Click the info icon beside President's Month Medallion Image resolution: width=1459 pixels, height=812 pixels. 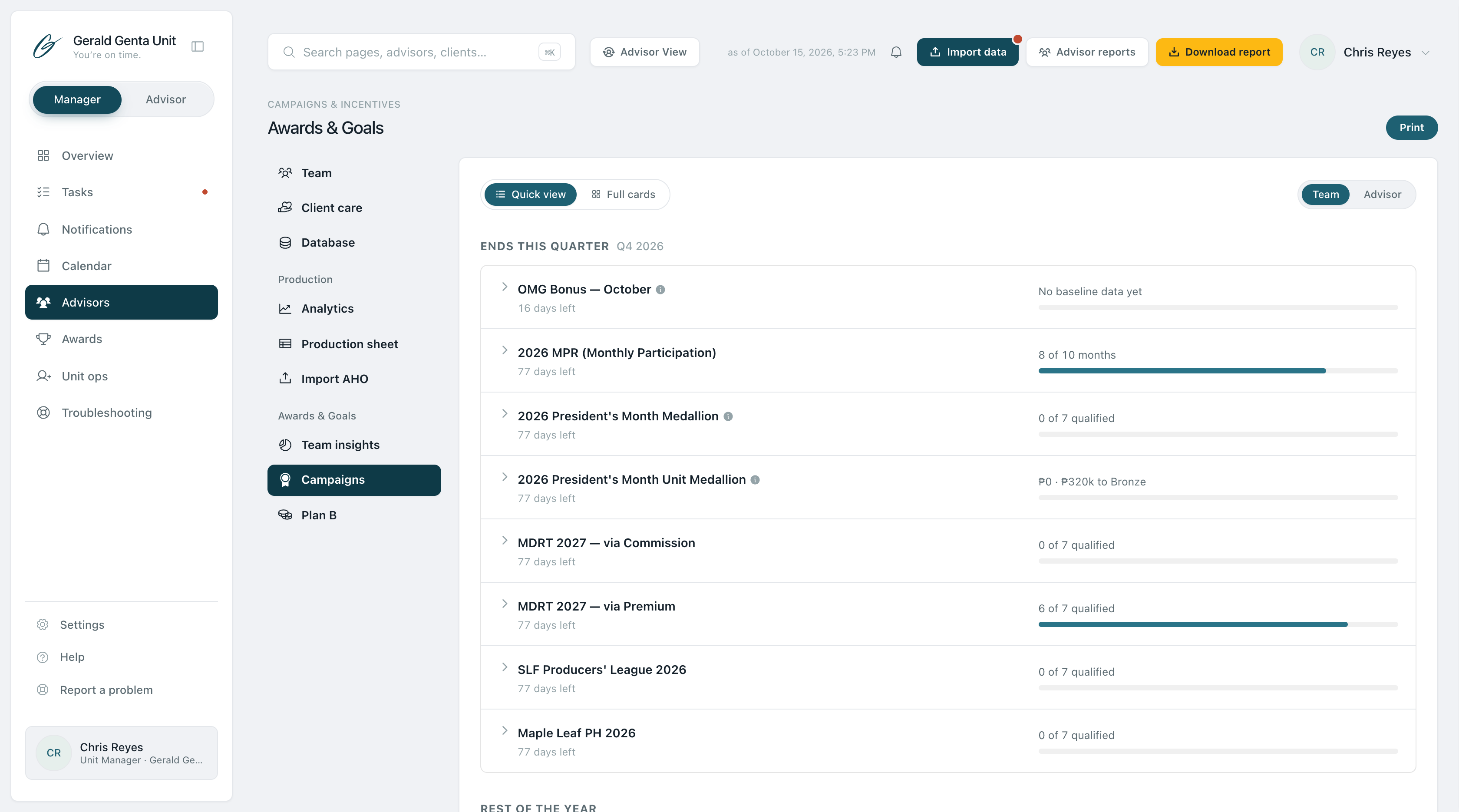click(x=728, y=416)
